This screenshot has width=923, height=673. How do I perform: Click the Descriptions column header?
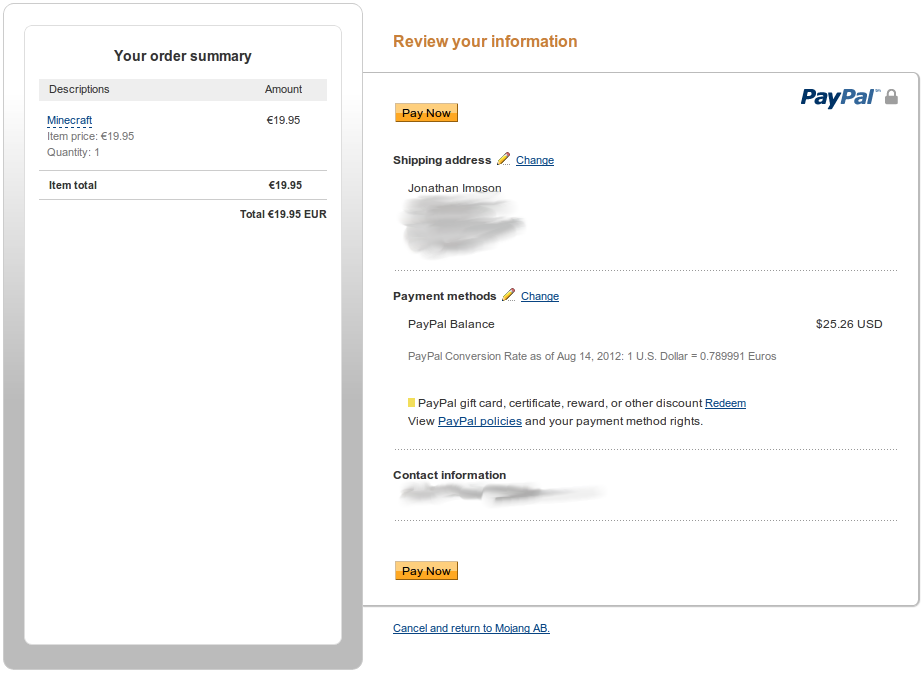point(79,89)
